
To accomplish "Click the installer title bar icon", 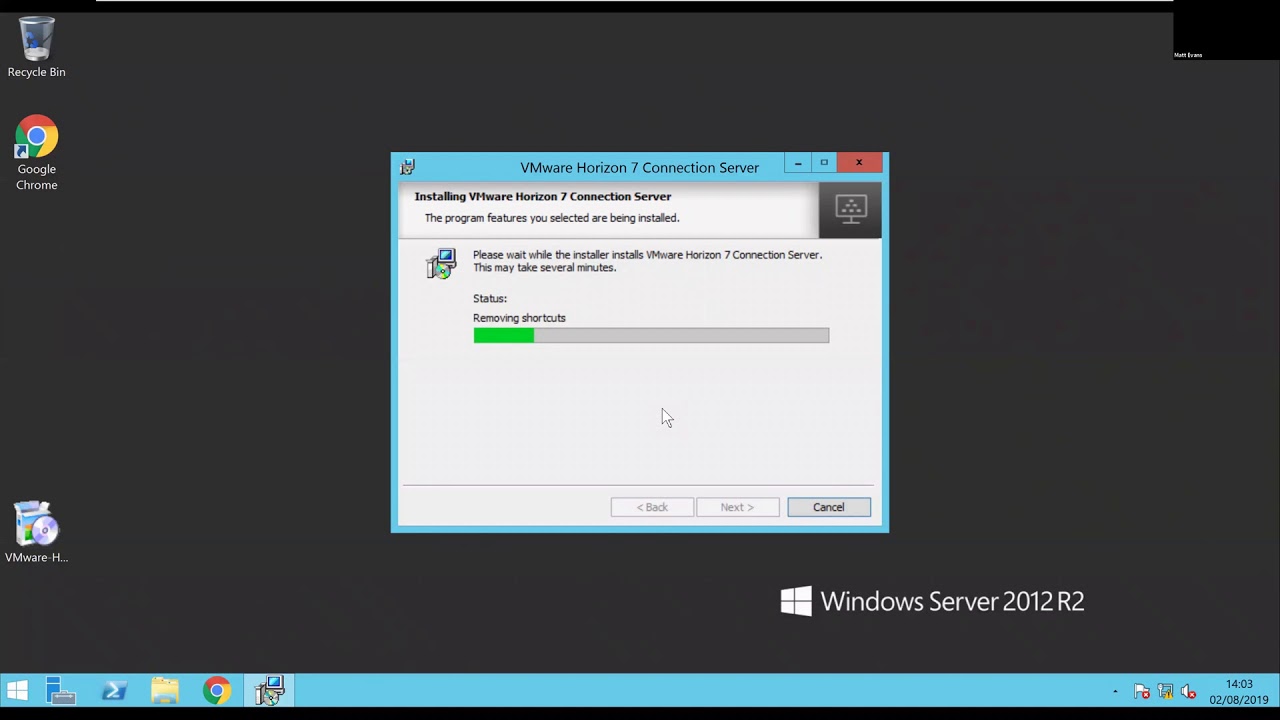I will (407, 167).
